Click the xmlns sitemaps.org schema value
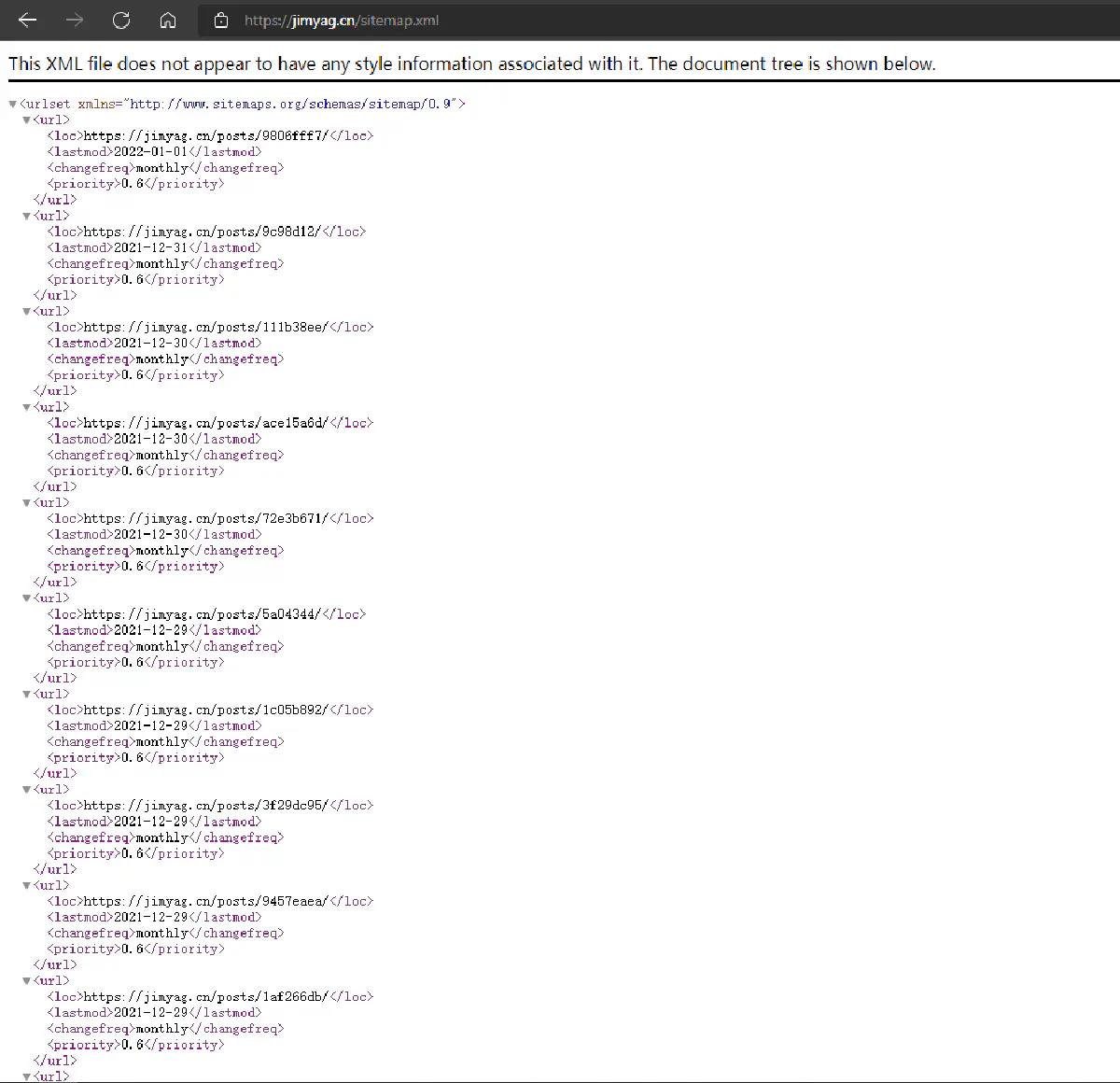 point(291,104)
